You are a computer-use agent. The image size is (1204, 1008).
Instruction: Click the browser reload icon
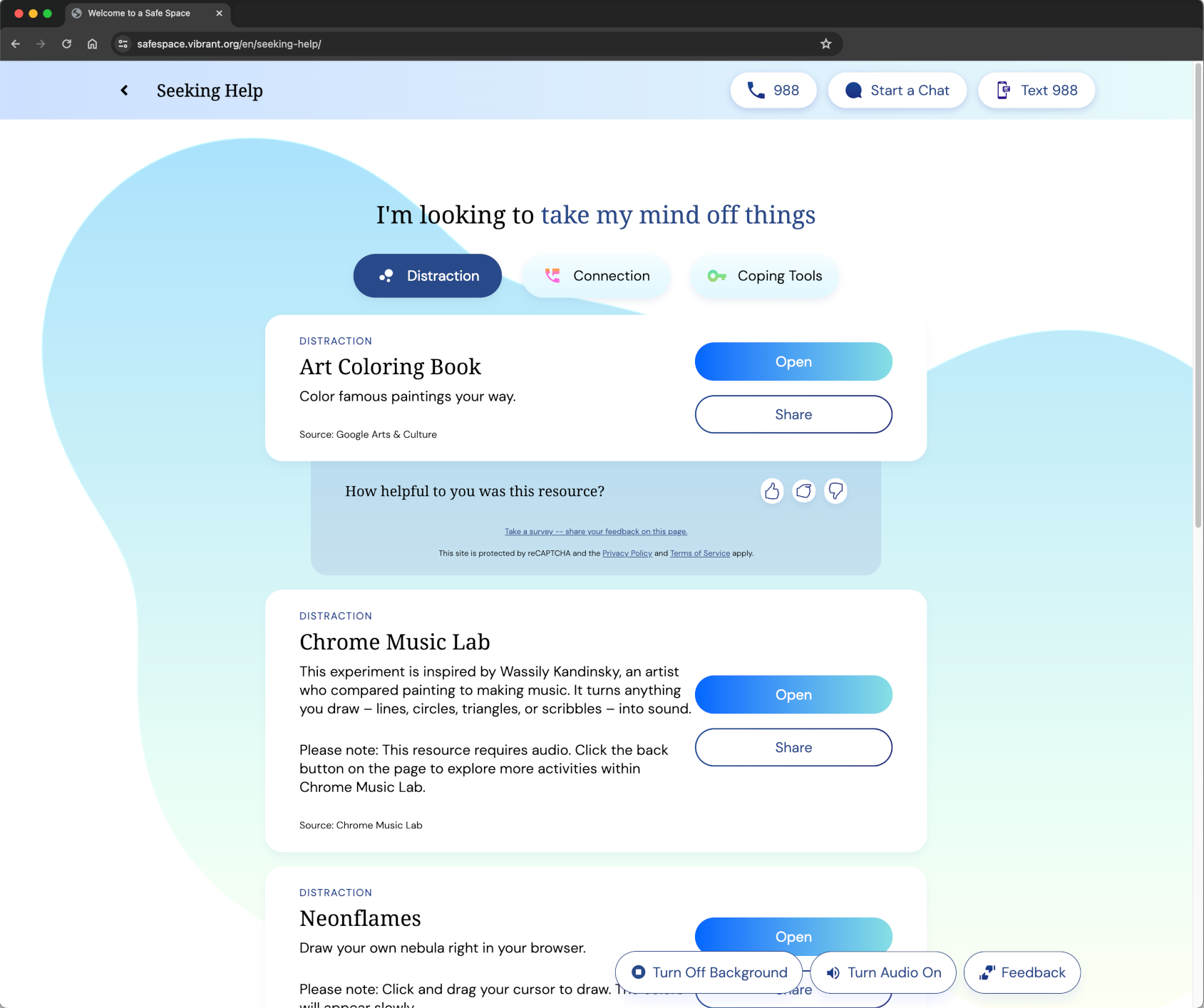pyautogui.click(x=66, y=44)
